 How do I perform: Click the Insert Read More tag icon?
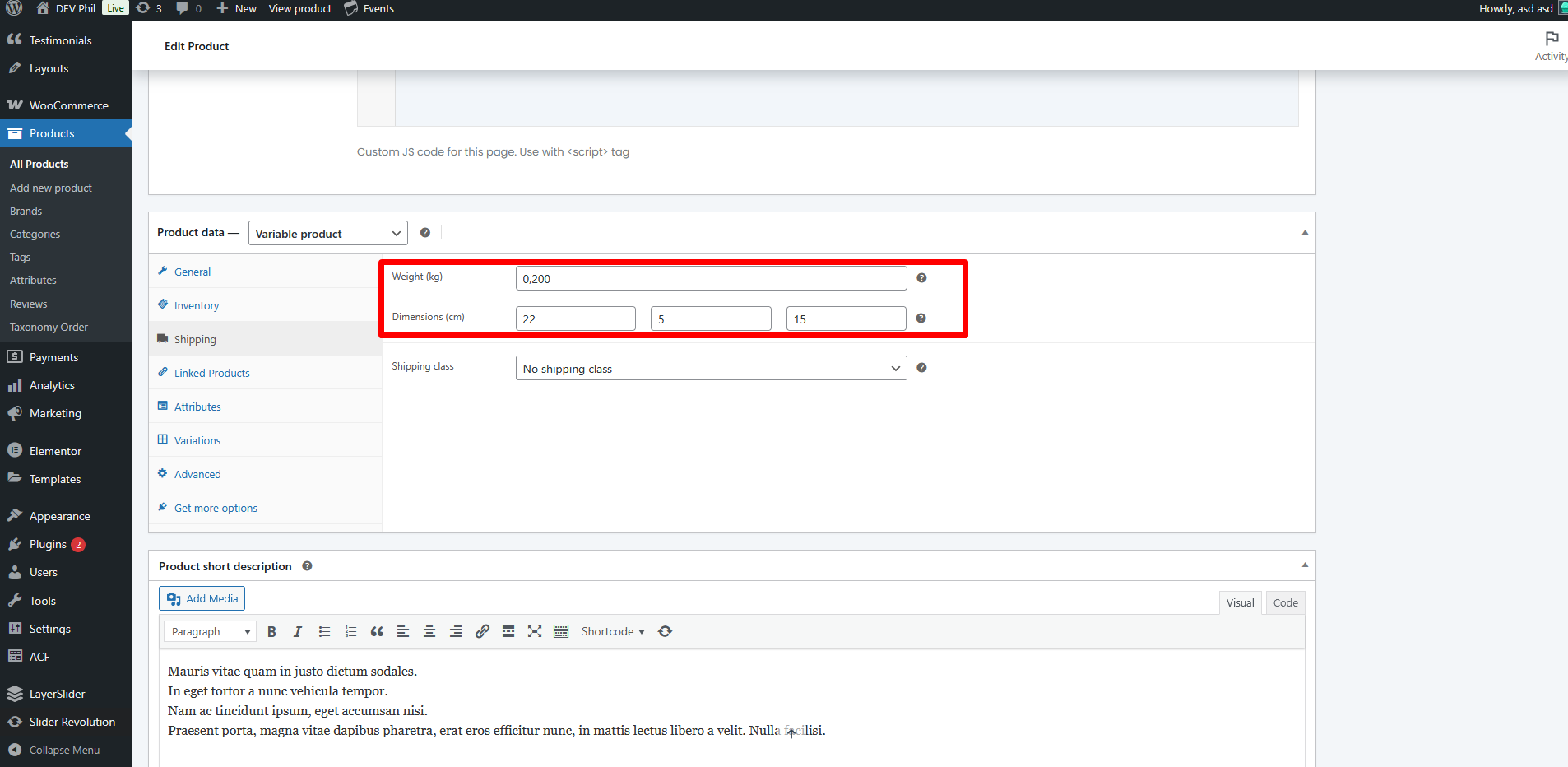click(508, 632)
